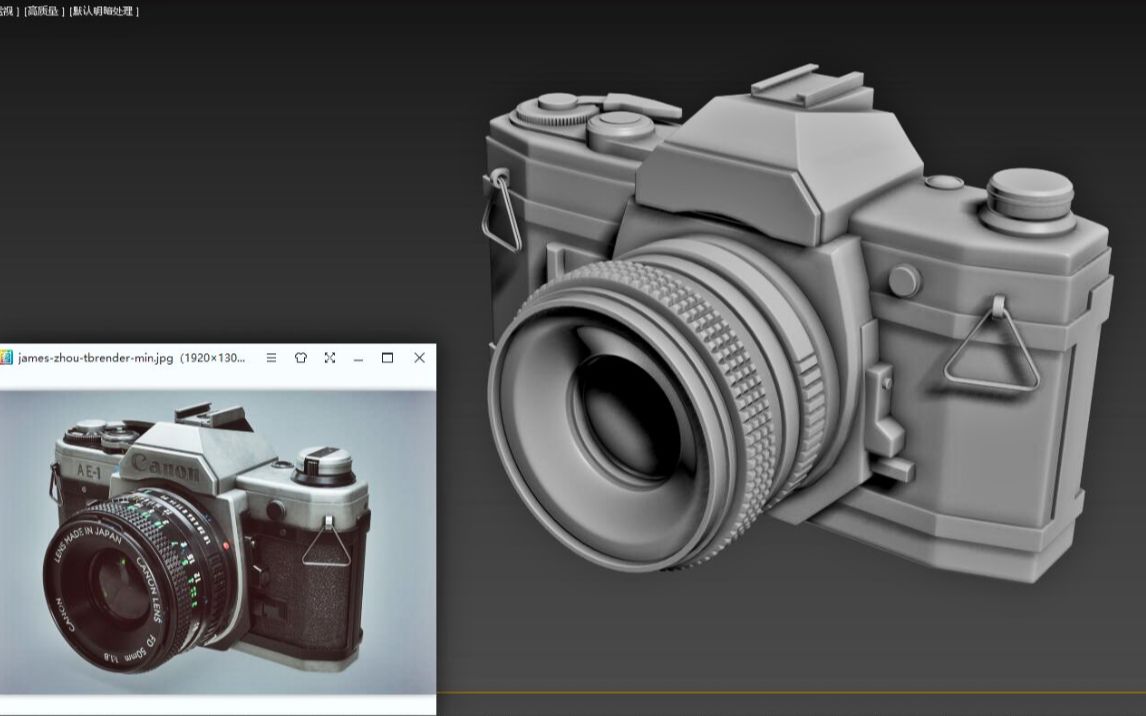The width and height of the screenshot is (1146, 716).
Task: Open the Honeyview hamburger menu
Action: [272, 357]
